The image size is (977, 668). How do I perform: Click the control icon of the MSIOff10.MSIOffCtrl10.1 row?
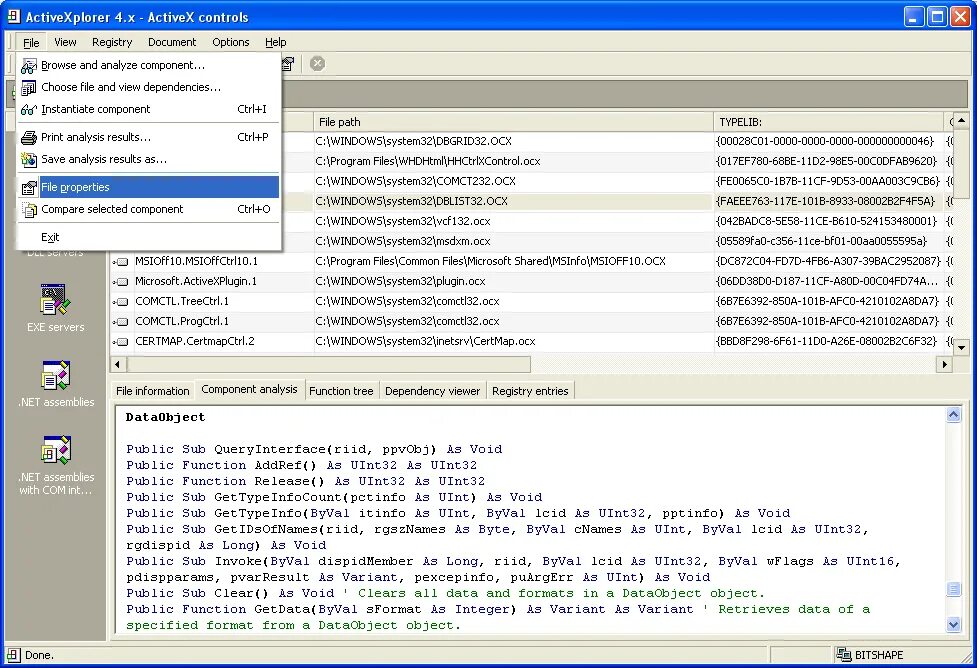click(122, 262)
